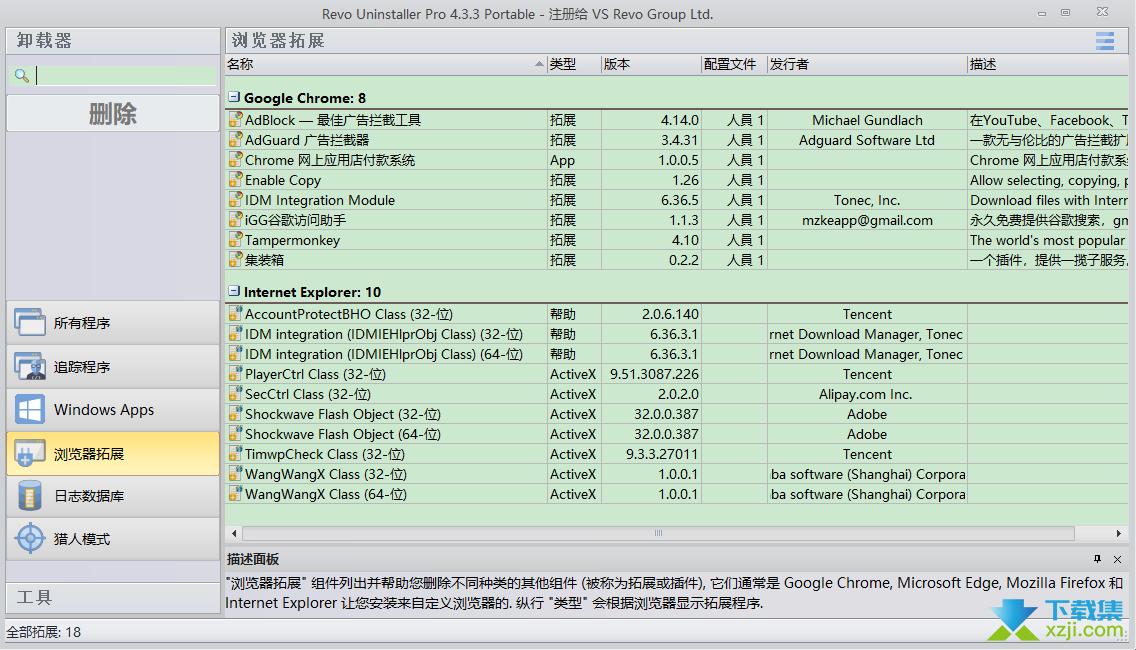Open the hamburger menu icon in browser extensions header
The height and width of the screenshot is (650, 1136).
[1105, 41]
